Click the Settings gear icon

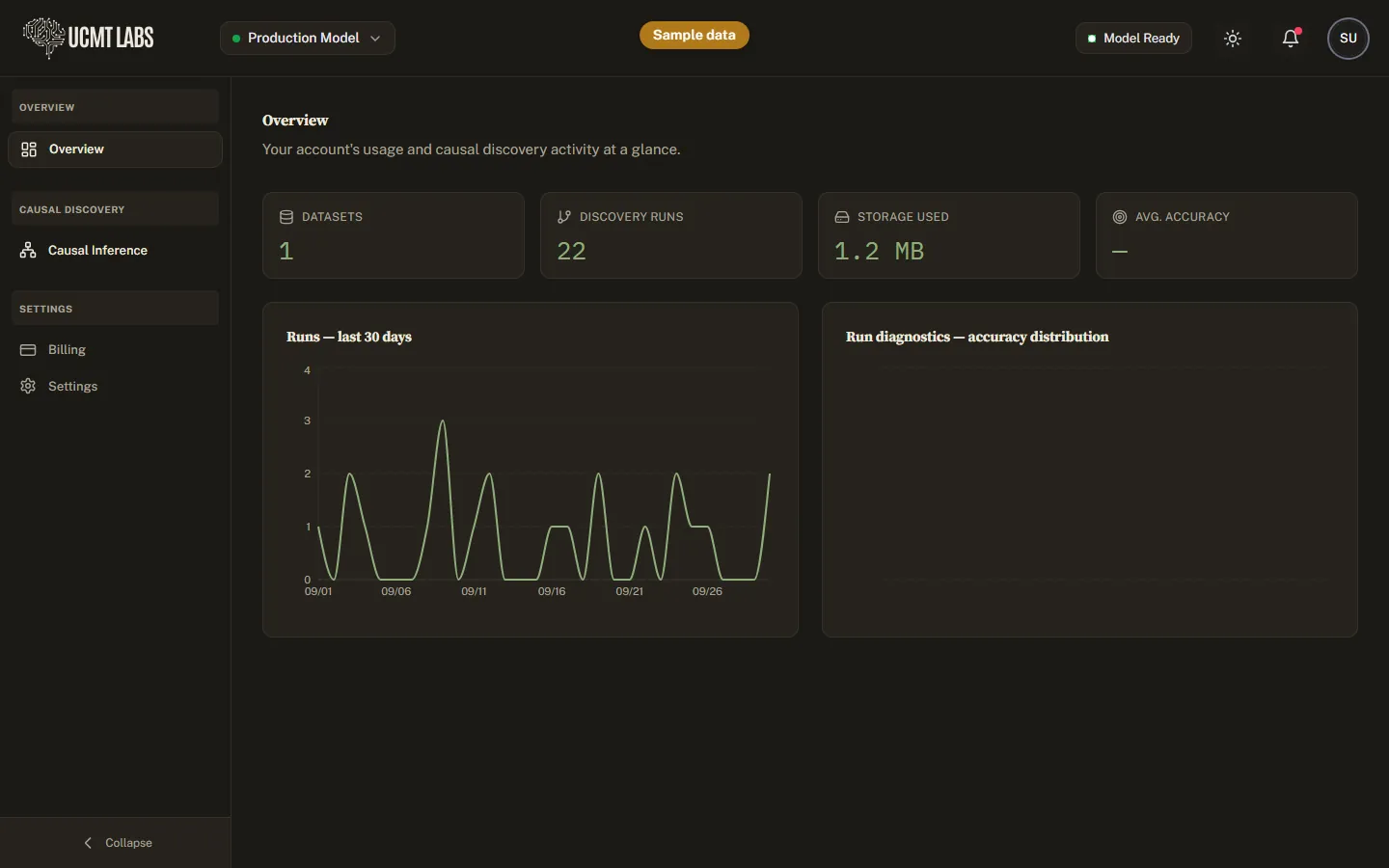[28, 387]
